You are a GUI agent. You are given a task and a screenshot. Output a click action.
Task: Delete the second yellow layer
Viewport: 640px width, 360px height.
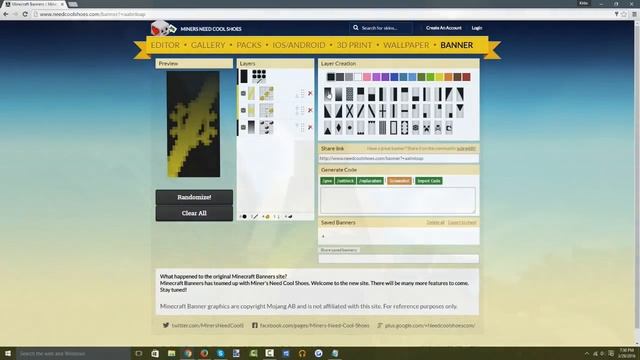[x=310, y=110]
